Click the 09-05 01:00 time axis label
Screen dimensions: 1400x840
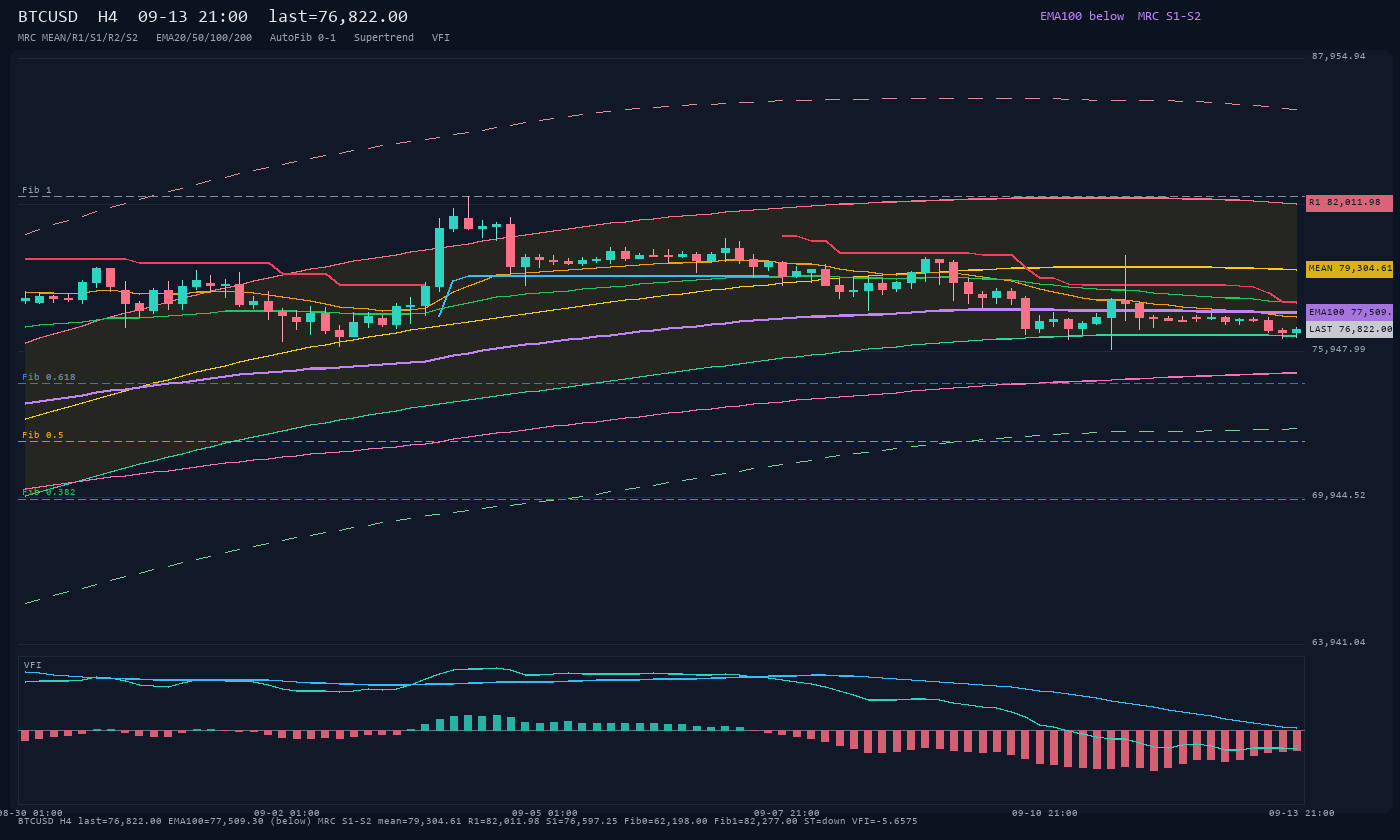(545, 813)
